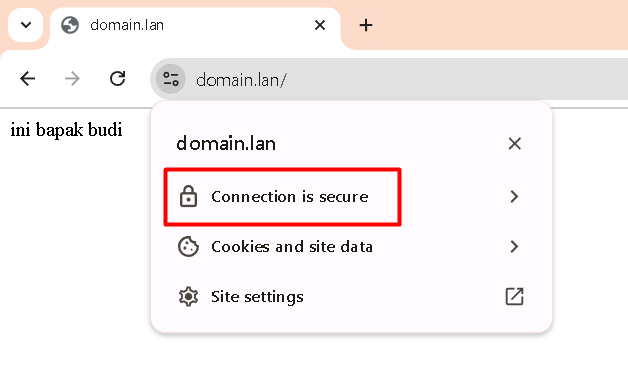Click the cookie icon

tap(188, 246)
